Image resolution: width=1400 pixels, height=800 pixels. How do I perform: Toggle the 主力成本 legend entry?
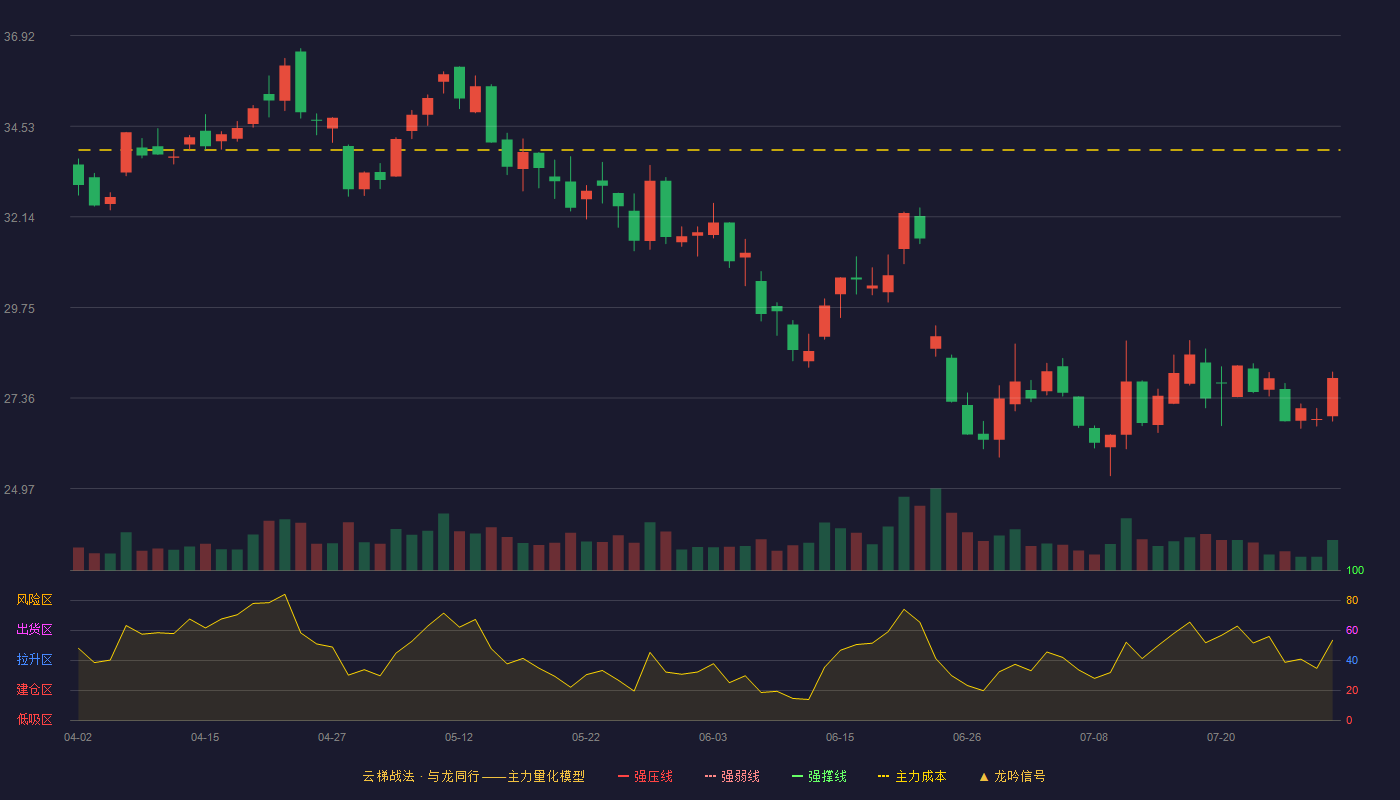click(912, 776)
